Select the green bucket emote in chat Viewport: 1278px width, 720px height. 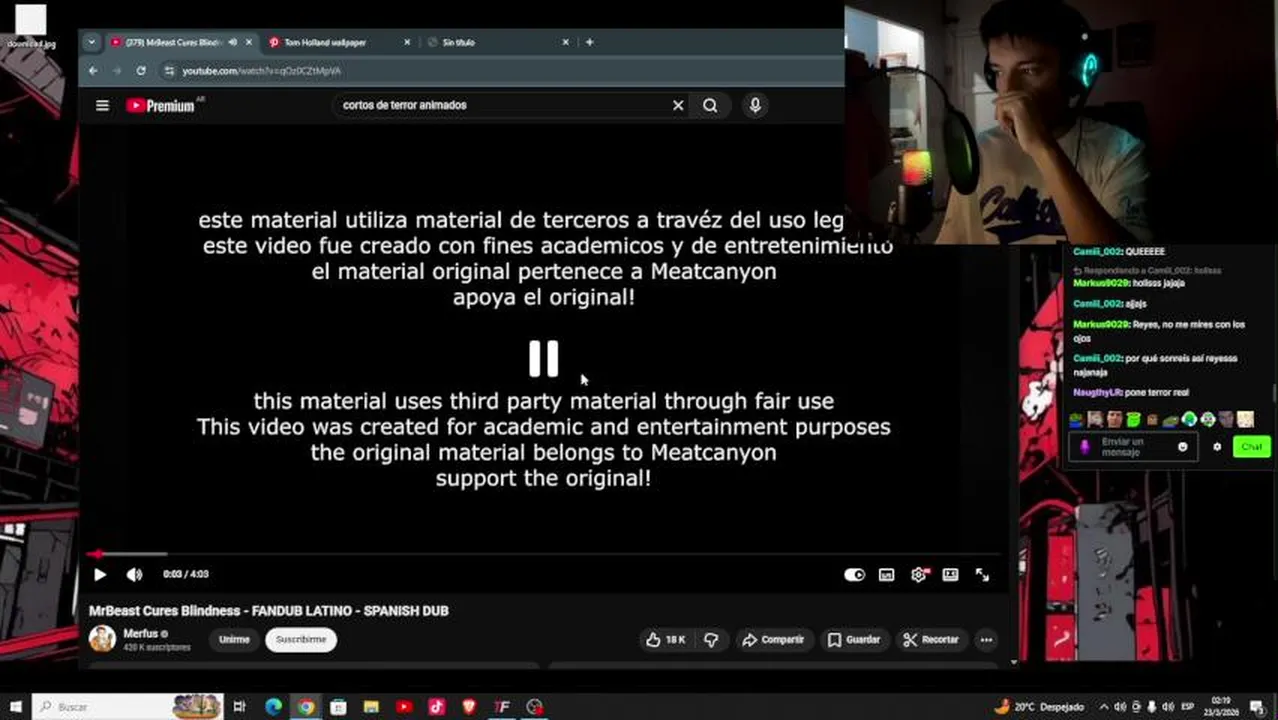pyautogui.click(x=1133, y=420)
